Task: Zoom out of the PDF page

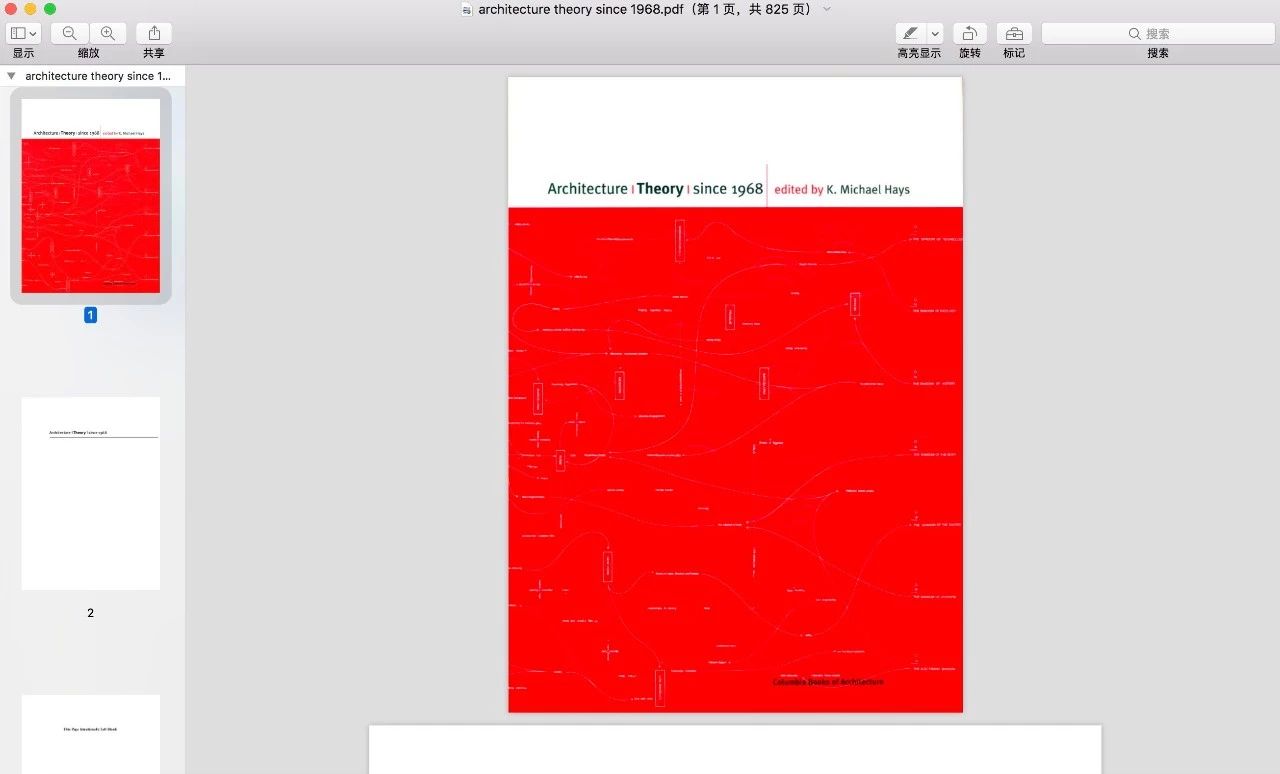Action: (69, 33)
